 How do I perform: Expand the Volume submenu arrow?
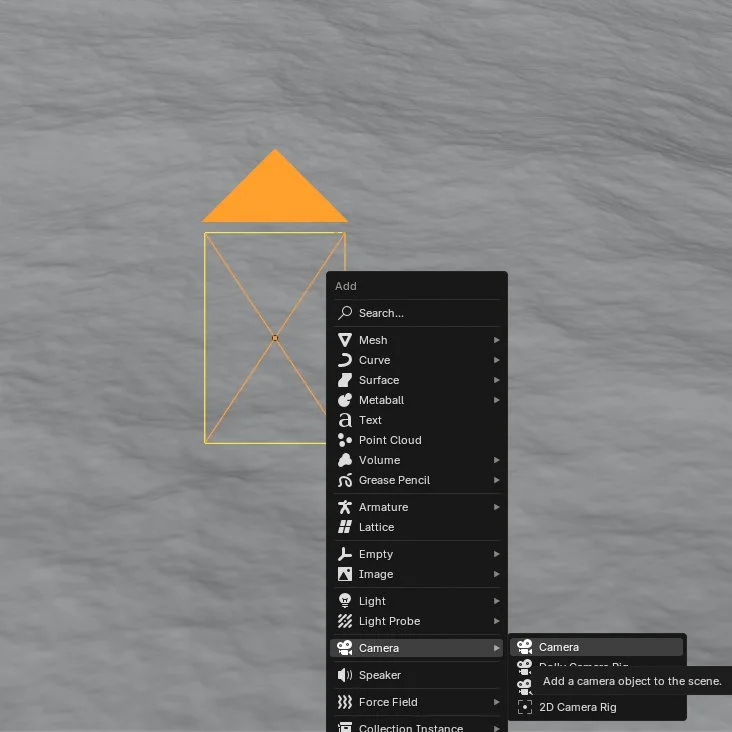[x=497, y=460]
